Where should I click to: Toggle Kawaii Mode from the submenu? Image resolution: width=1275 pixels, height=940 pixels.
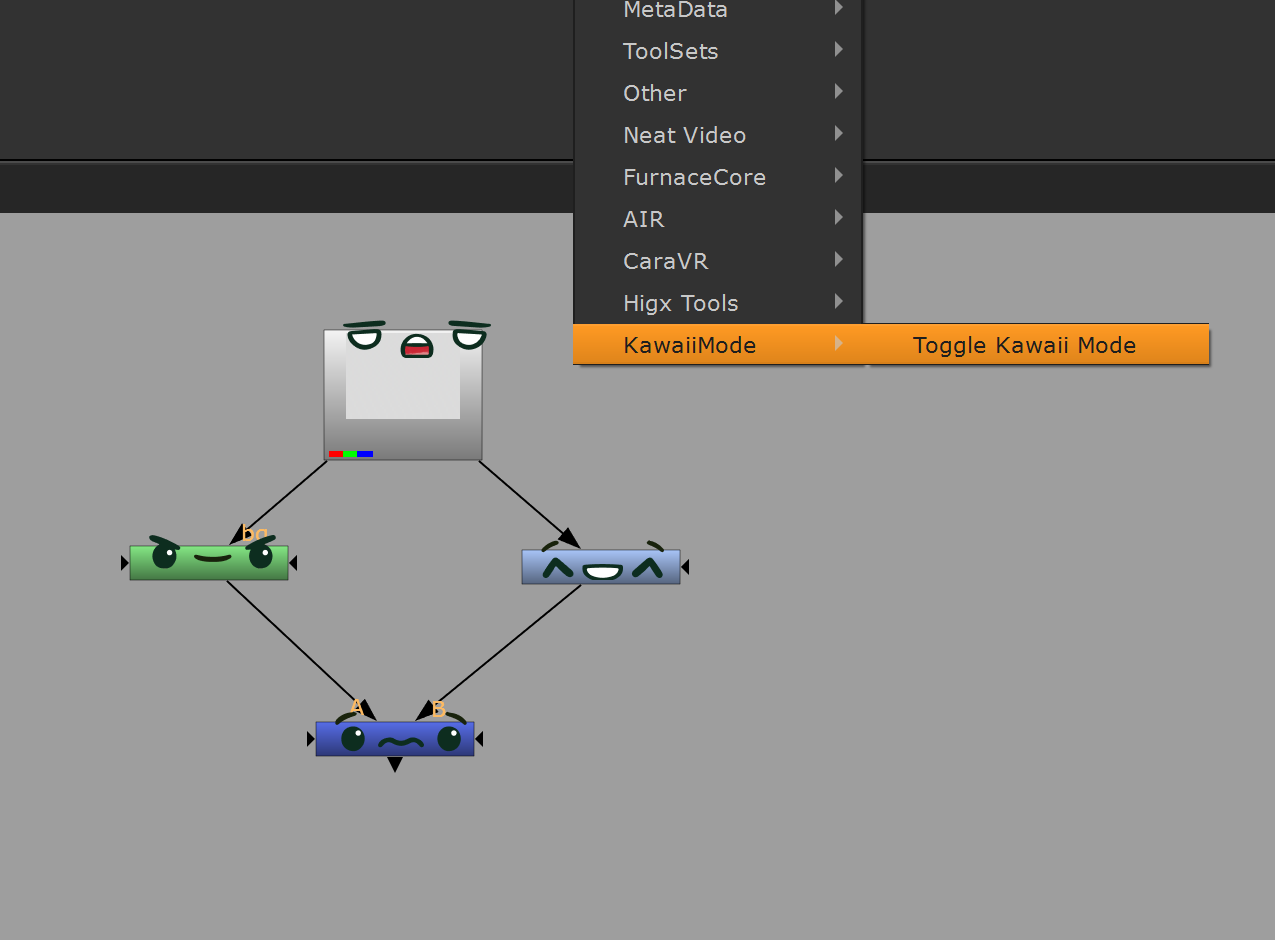1024,346
